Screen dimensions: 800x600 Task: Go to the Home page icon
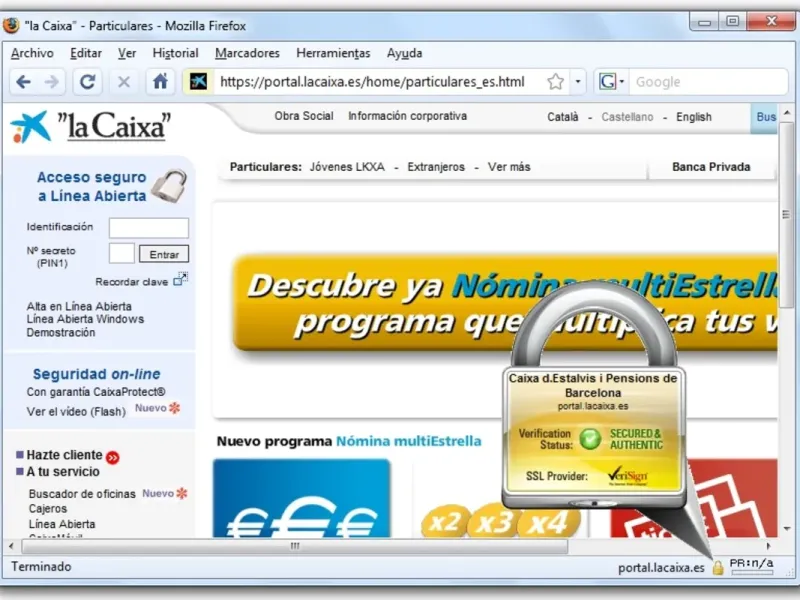[x=160, y=82]
